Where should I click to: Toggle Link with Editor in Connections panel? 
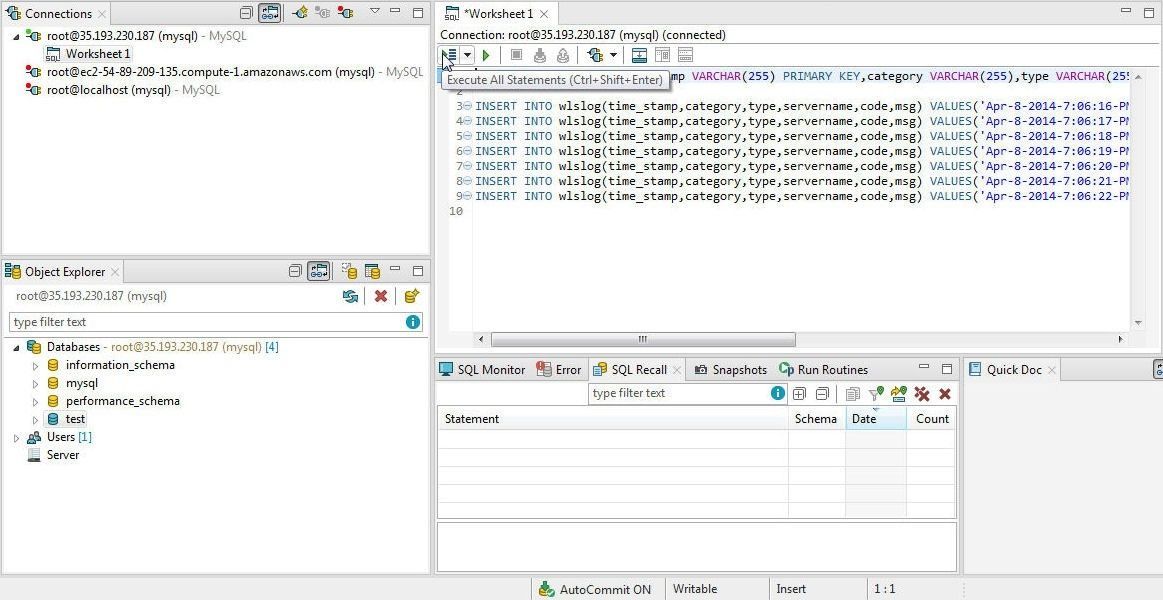click(x=269, y=13)
